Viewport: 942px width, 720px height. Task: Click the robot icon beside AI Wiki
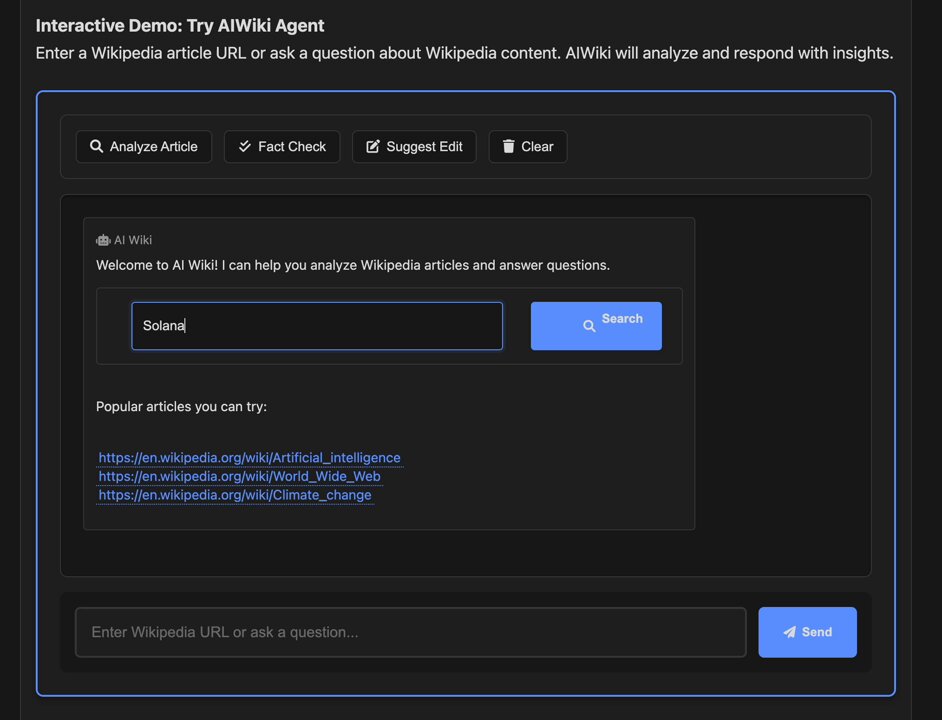pyautogui.click(x=103, y=240)
